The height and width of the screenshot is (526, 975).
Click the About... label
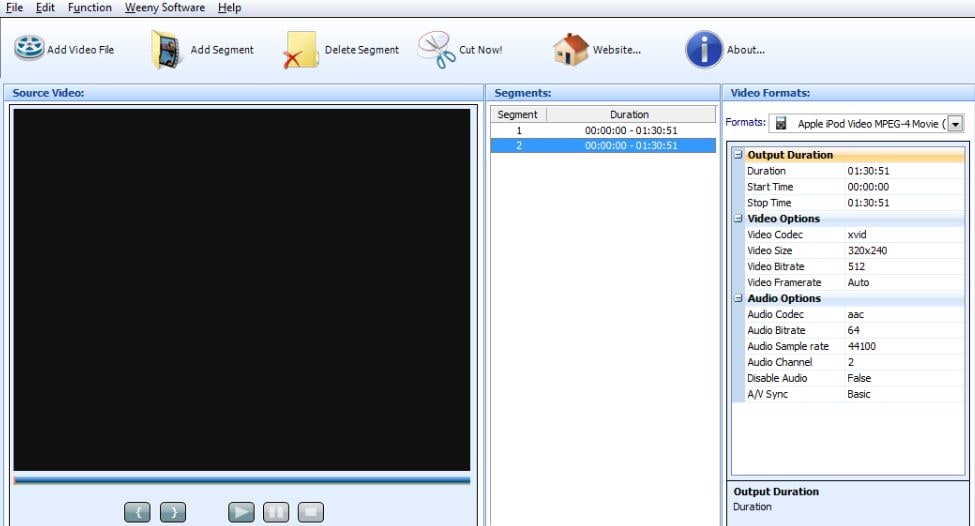click(746, 50)
